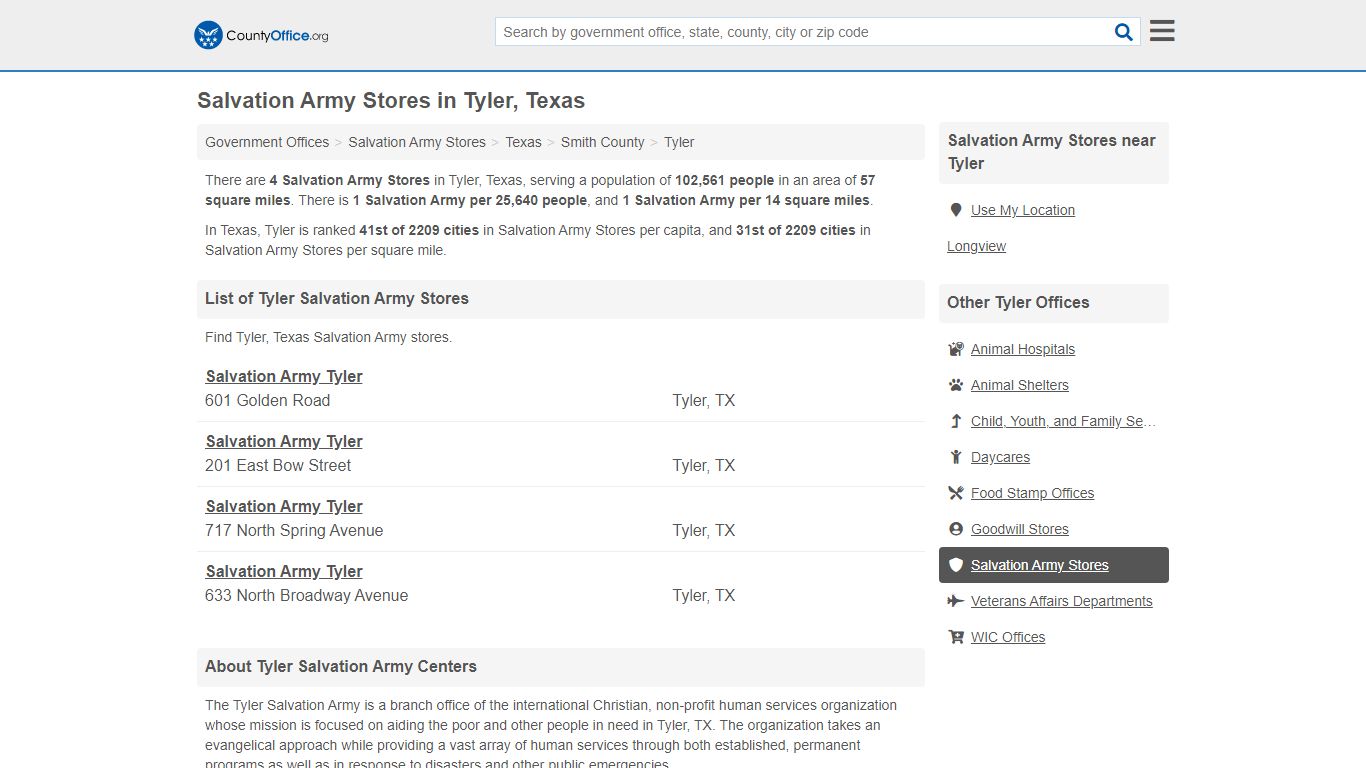The height and width of the screenshot is (768, 1366).
Task: Go to Government Offices breadcrumb
Action: (x=267, y=142)
